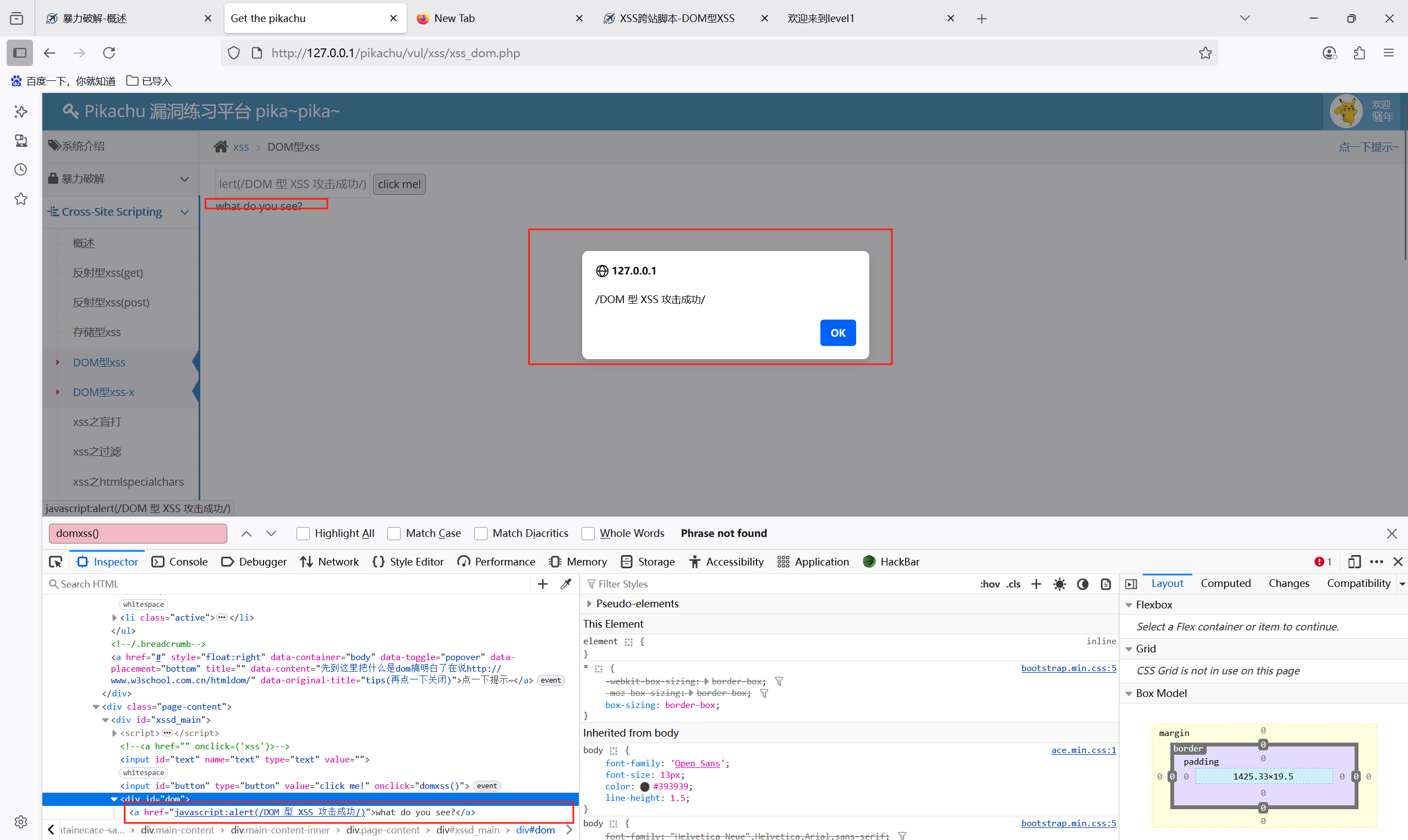Image resolution: width=1408 pixels, height=840 pixels.
Task: Enable Match Diacritics checkbox
Action: point(481,533)
